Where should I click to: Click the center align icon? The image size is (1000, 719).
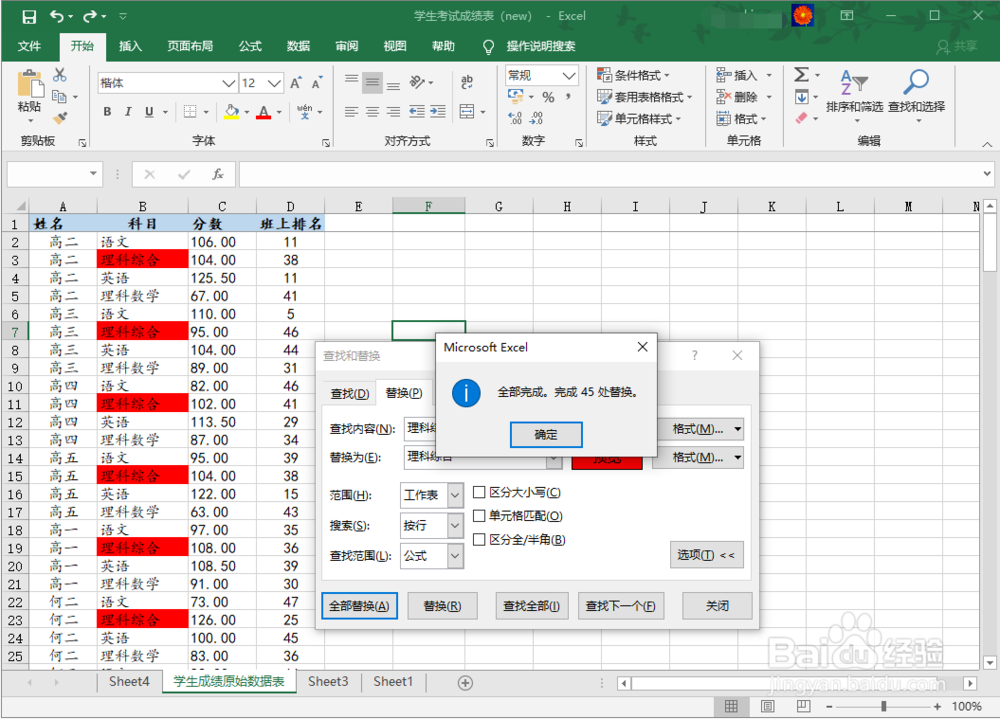pos(372,112)
